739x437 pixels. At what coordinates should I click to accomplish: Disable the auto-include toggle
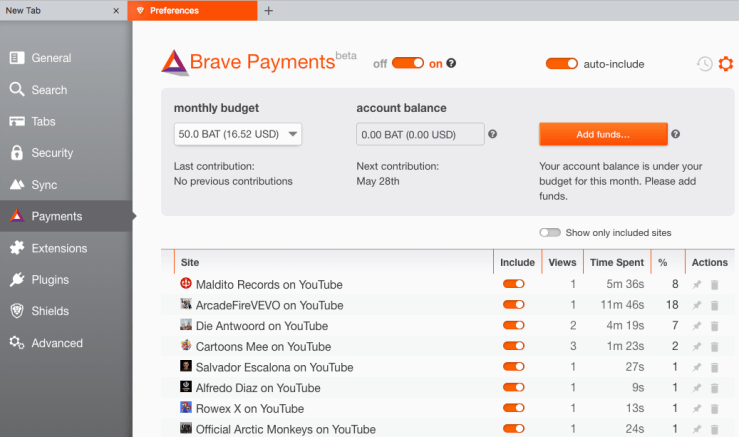pyautogui.click(x=562, y=64)
